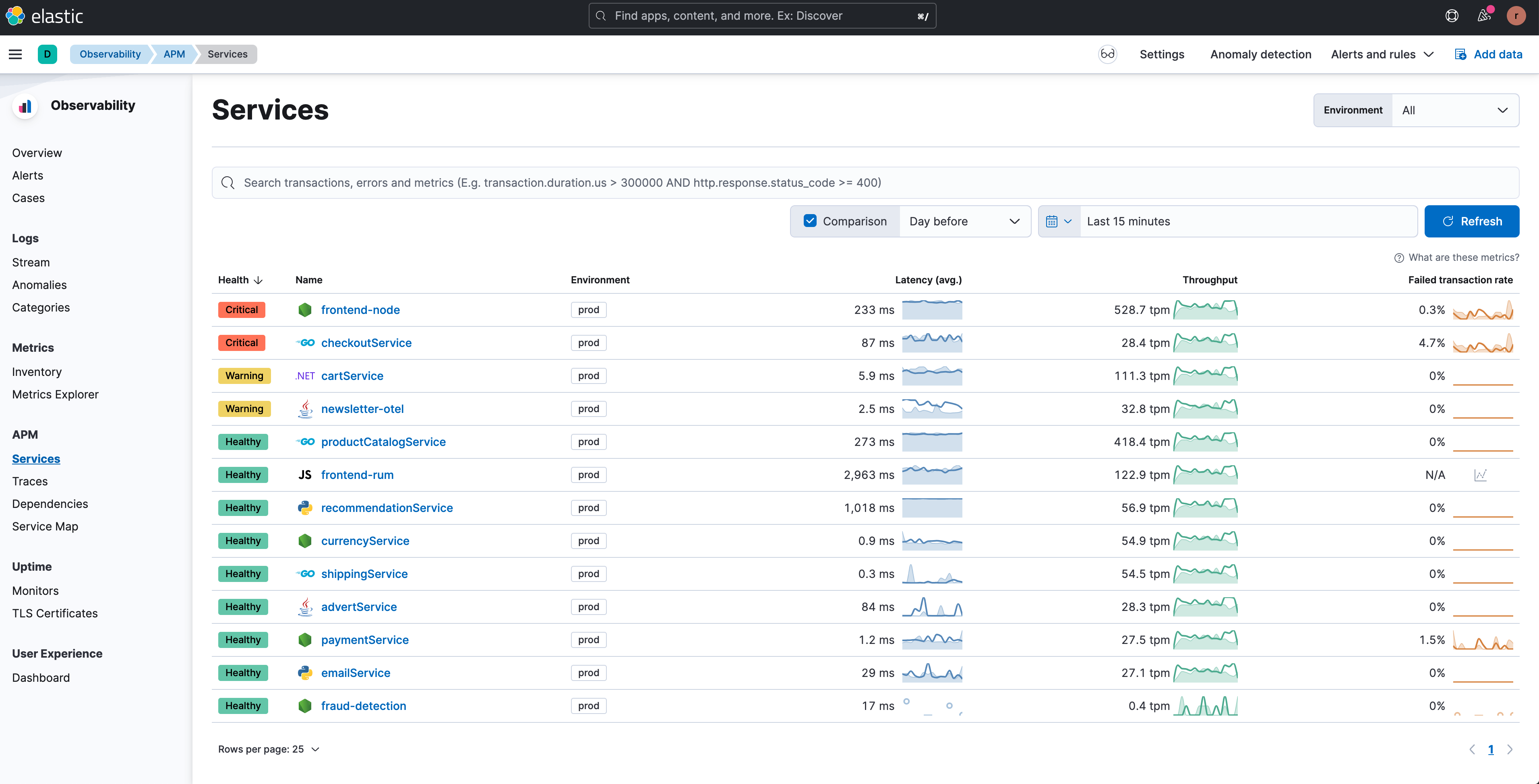Screen dimensions: 1539x784
Task: Go to Overview in sidebar
Action: click(37, 153)
